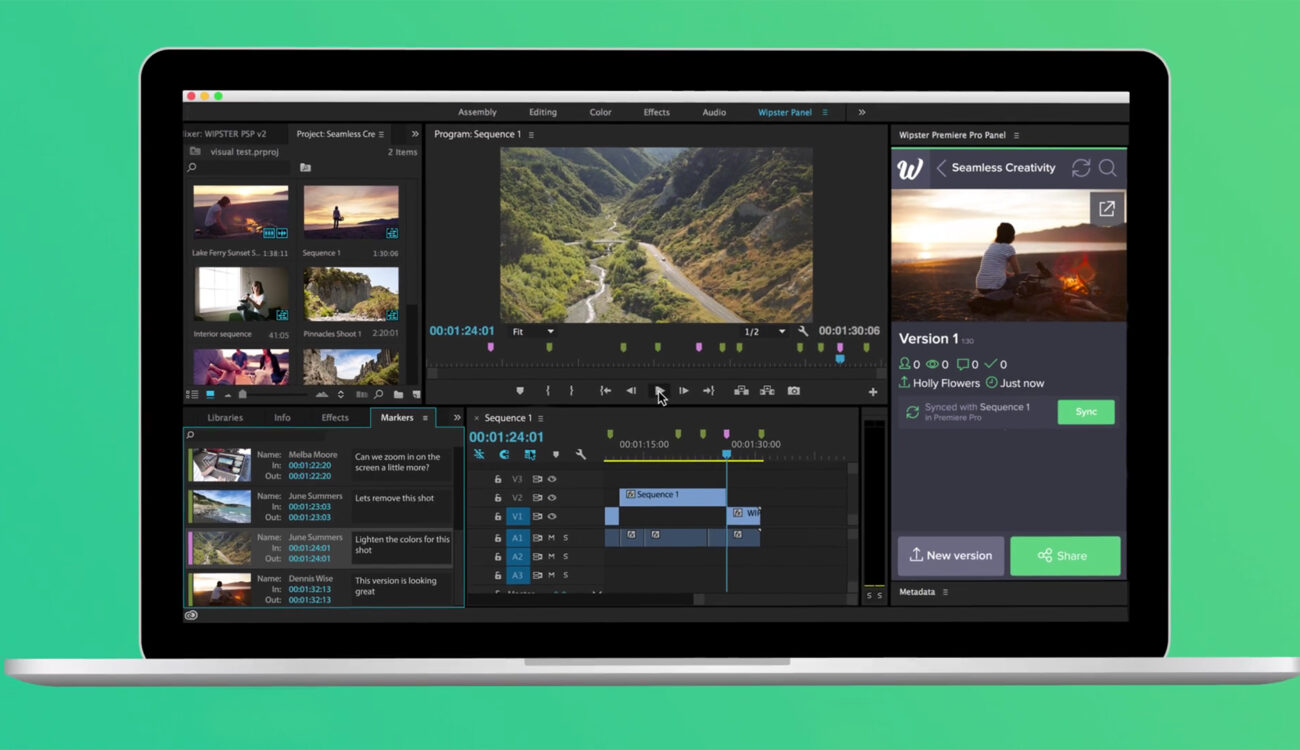Click Add Marker in Program monitor controls
The height and width of the screenshot is (750, 1300).
519,391
